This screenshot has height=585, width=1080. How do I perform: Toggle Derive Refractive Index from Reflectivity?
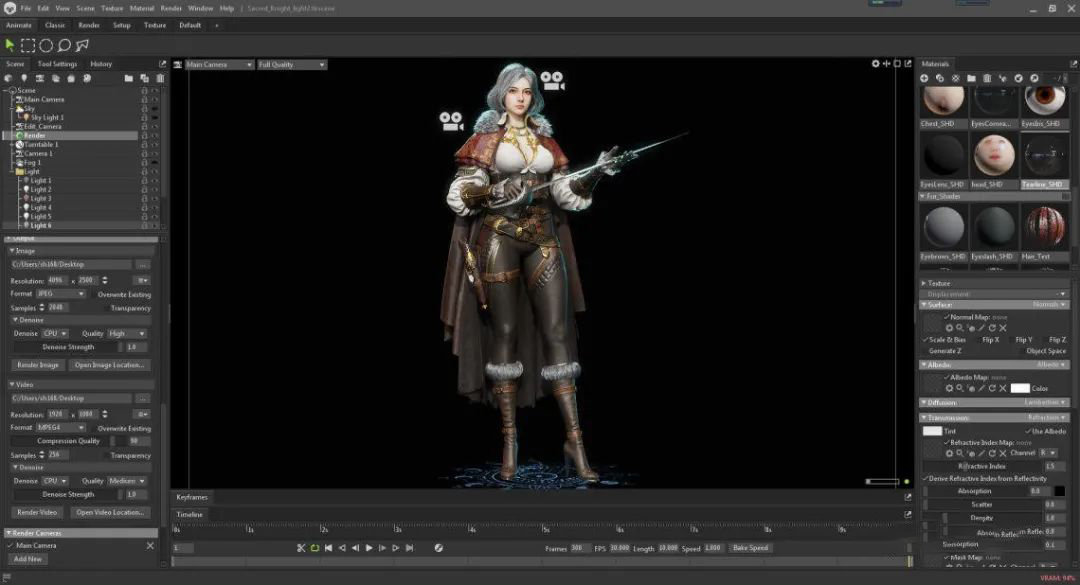point(925,478)
